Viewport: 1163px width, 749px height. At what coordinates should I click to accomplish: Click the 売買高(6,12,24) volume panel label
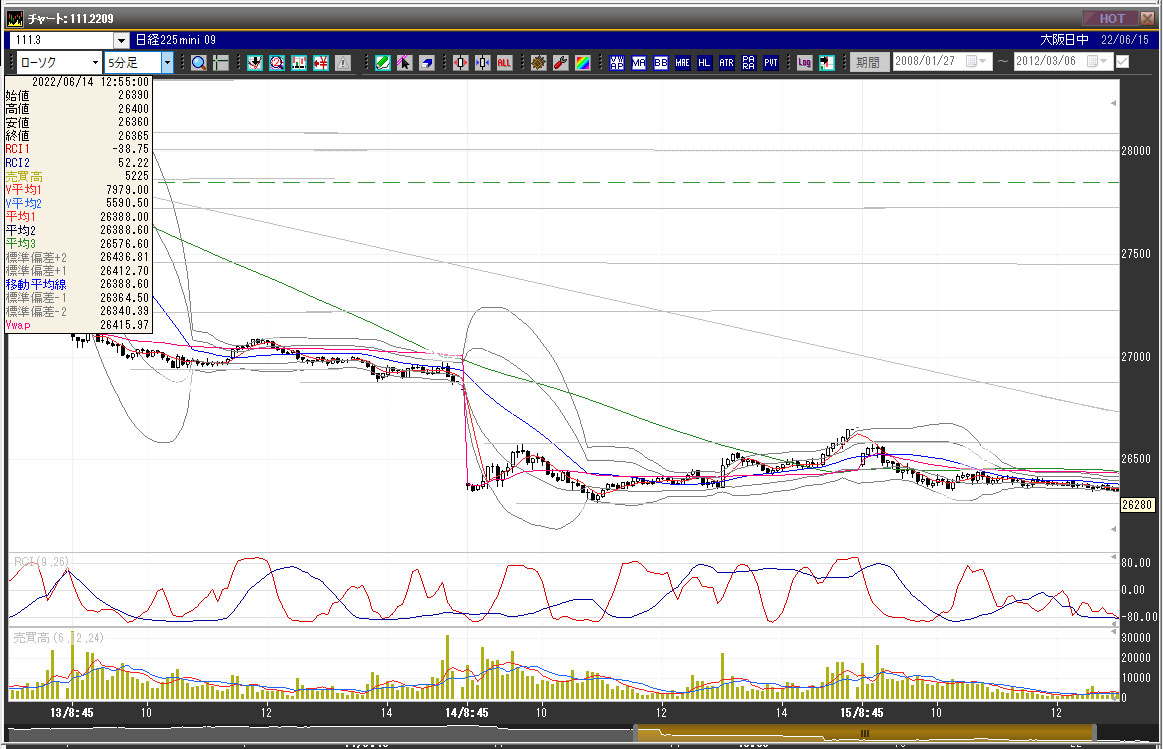(x=59, y=638)
